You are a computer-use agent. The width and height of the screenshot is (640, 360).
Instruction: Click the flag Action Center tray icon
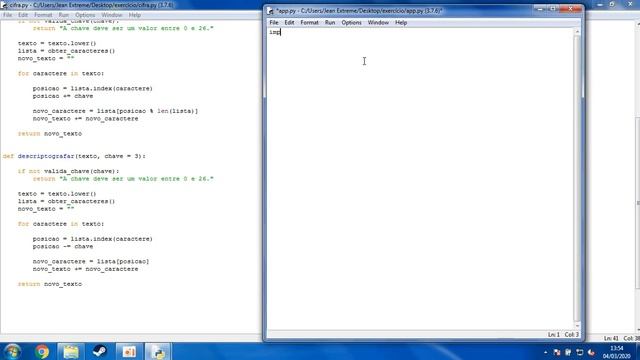[557, 352]
